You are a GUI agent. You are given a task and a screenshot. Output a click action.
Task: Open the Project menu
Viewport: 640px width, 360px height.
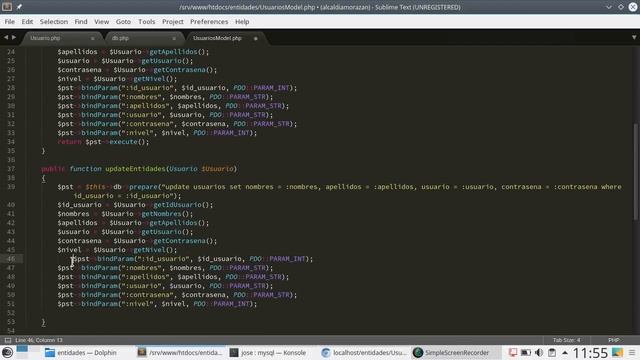[173, 22]
